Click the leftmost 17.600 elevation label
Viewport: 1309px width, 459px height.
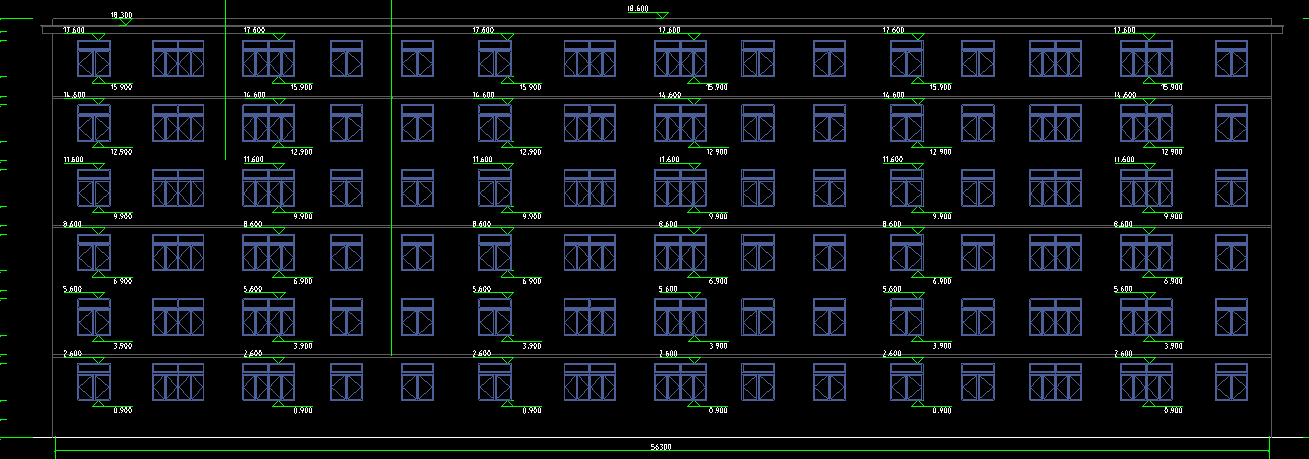pyautogui.click(x=74, y=31)
